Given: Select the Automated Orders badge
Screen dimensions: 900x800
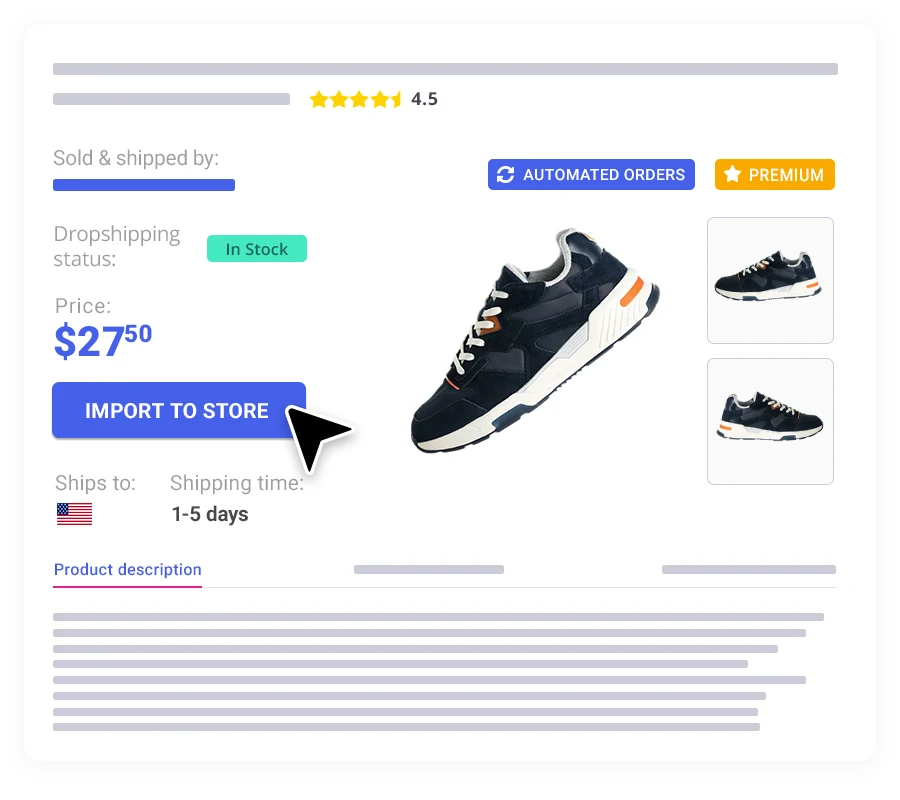Looking at the screenshot, I should click(591, 174).
